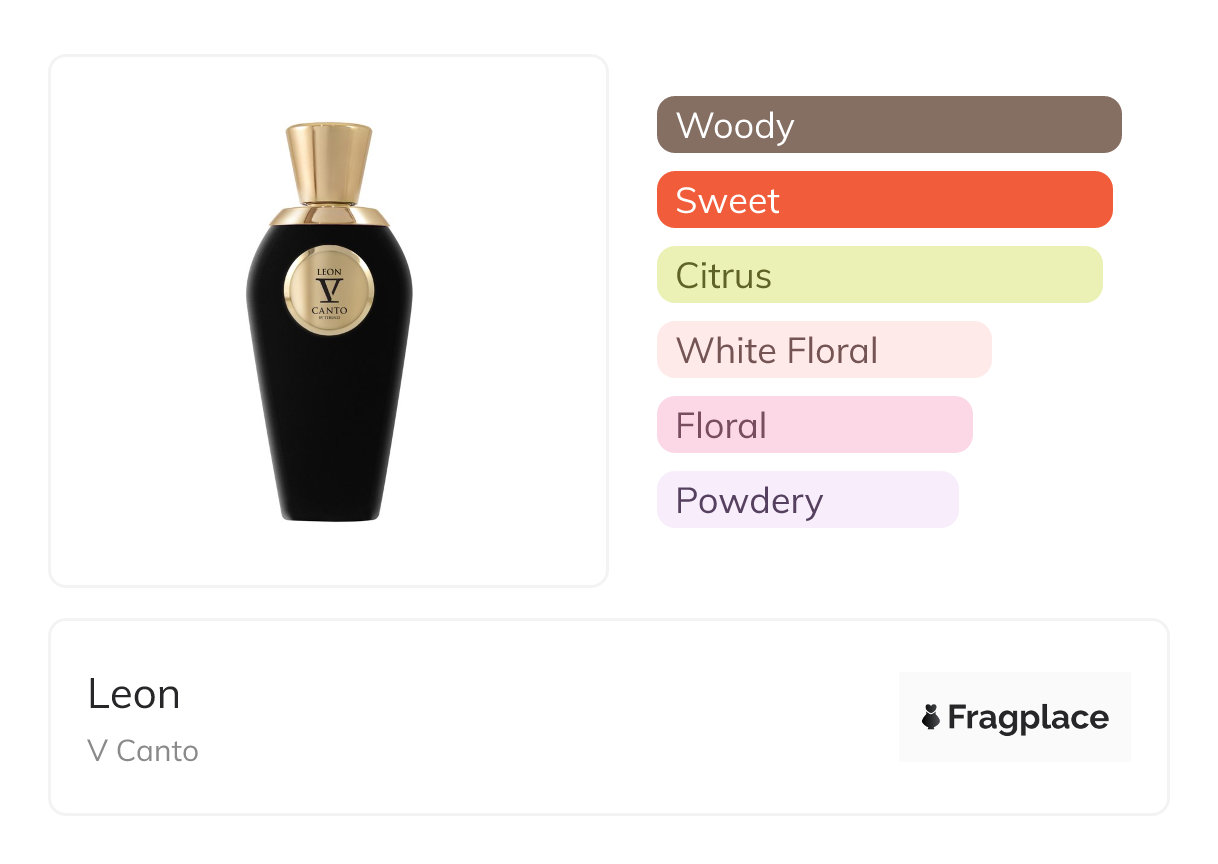
Task: Click the Leon fragrance title
Action: (x=134, y=694)
